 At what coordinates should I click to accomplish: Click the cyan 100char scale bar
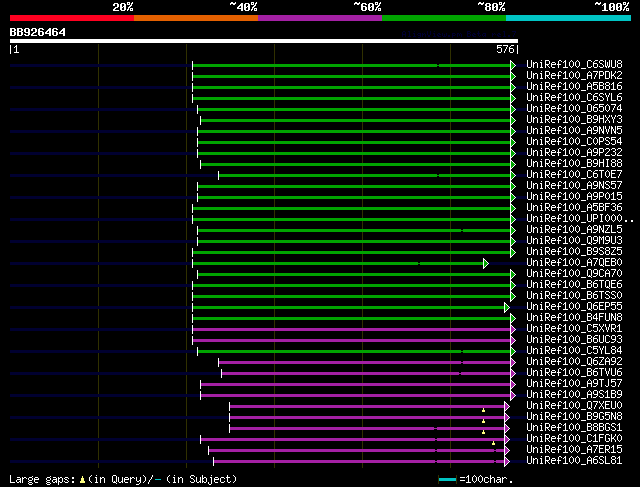click(x=447, y=480)
